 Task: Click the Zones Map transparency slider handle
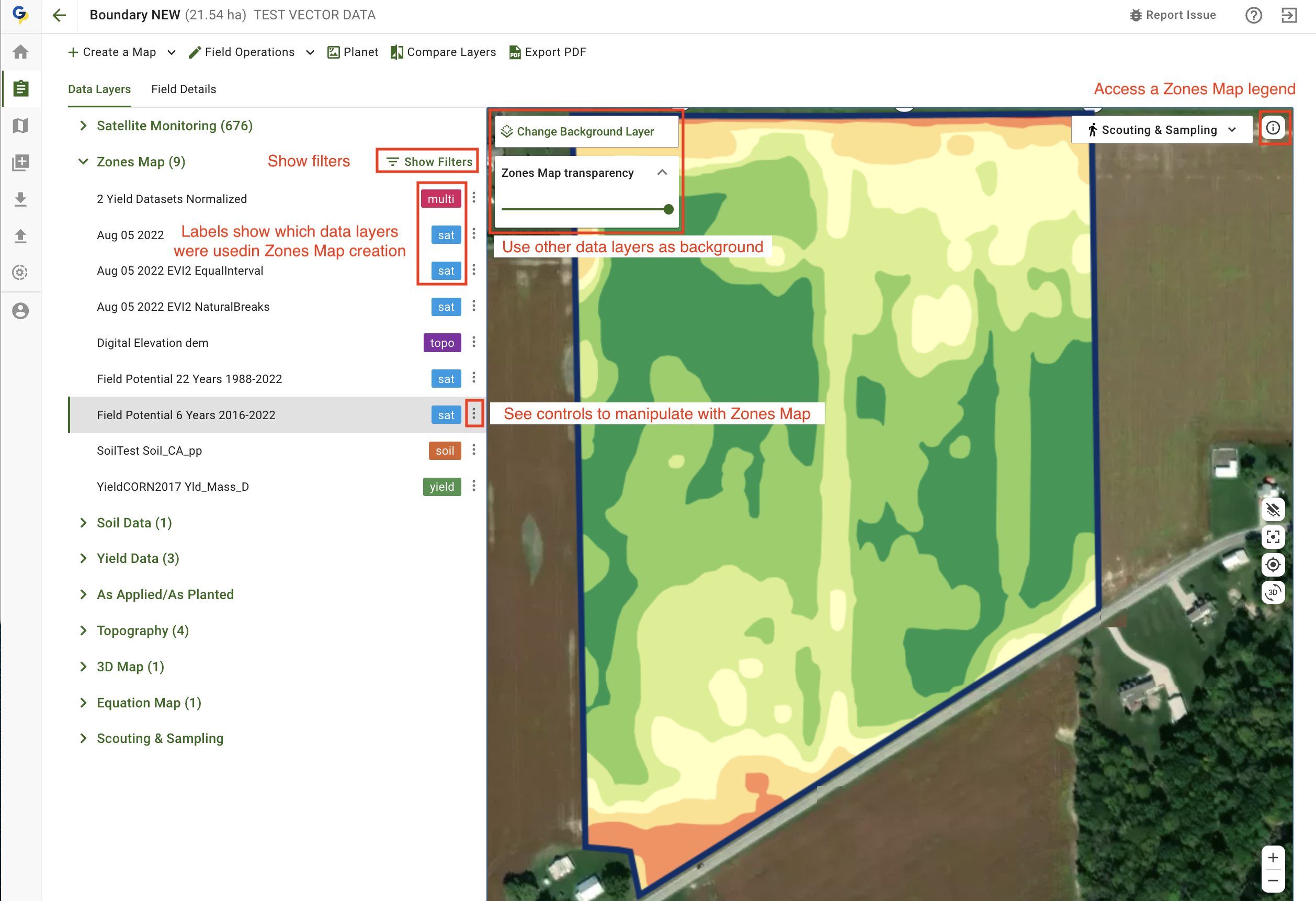point(668,209)
